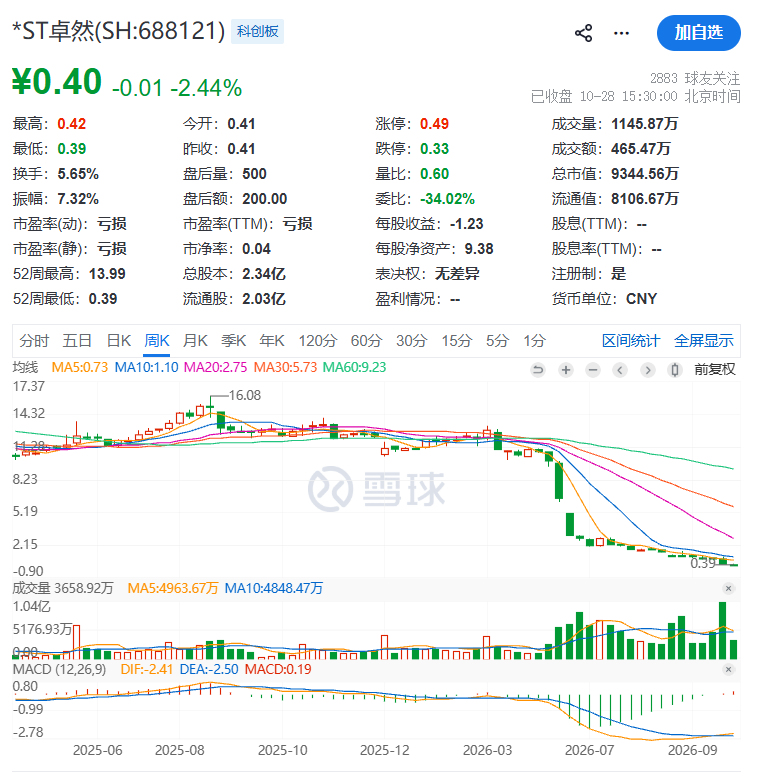The height and width of the screenshot is (772, 764).
Task: Click the MA20:2.75 label
Action: tap(216, 367)
